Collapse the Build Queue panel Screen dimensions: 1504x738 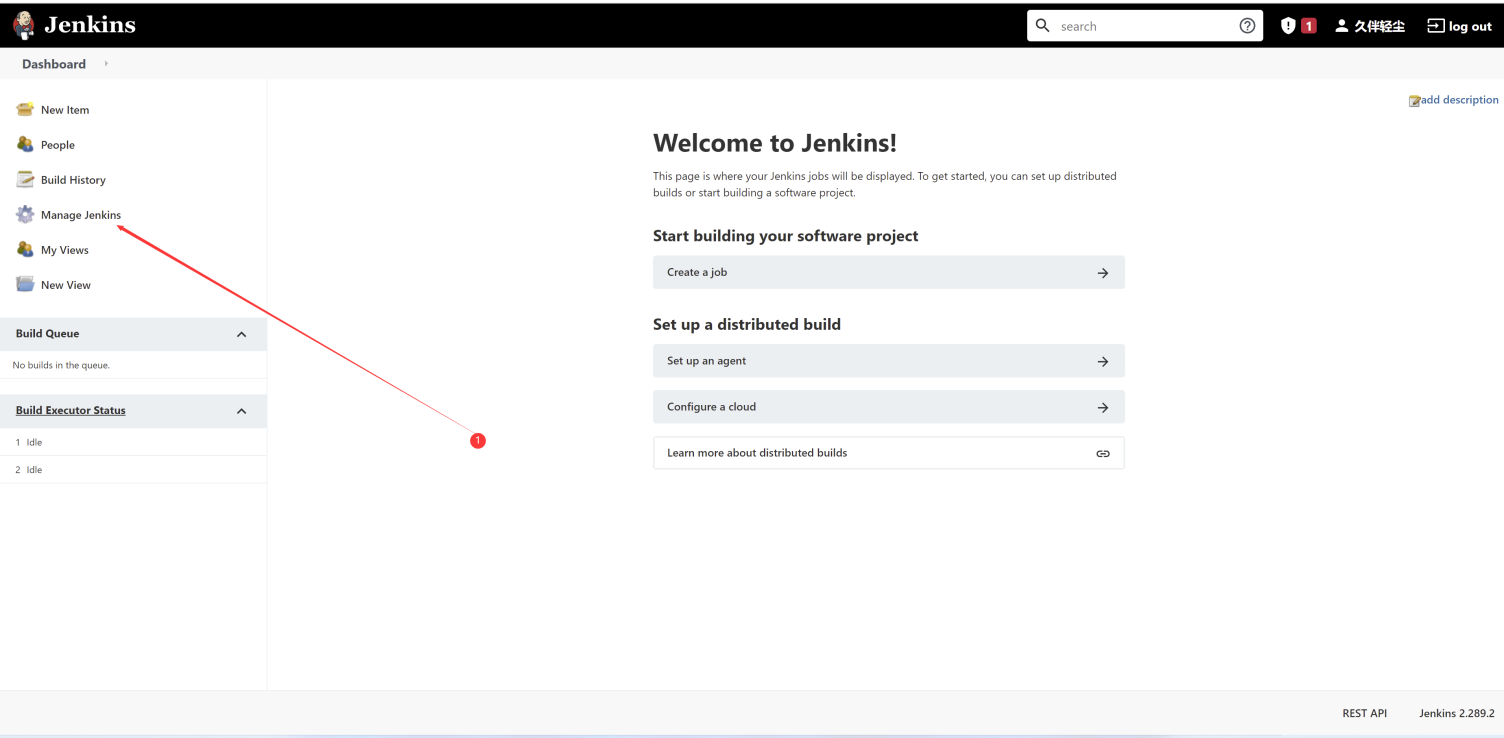coord(241,334)
